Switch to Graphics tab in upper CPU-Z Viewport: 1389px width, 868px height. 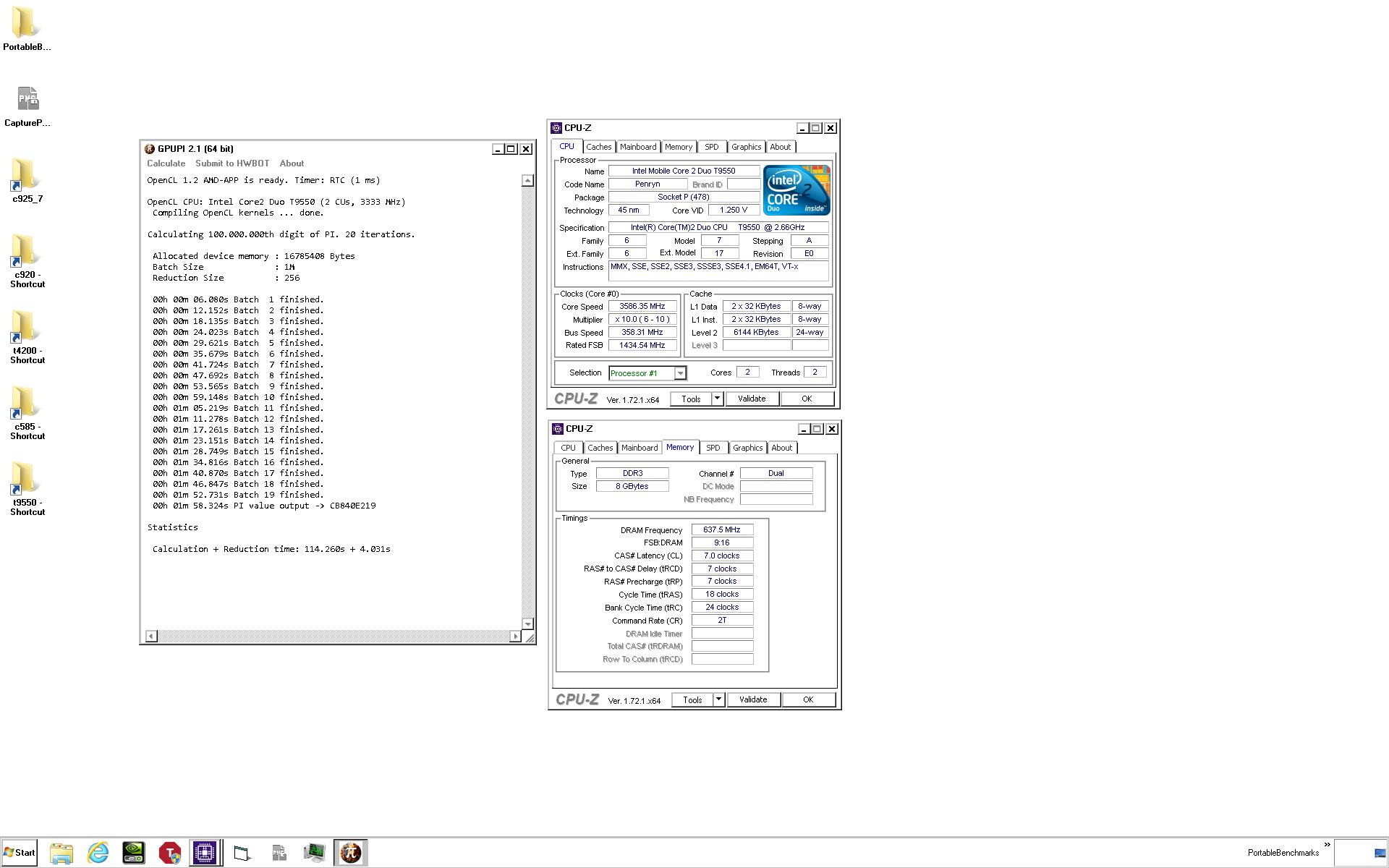point(746,147)
